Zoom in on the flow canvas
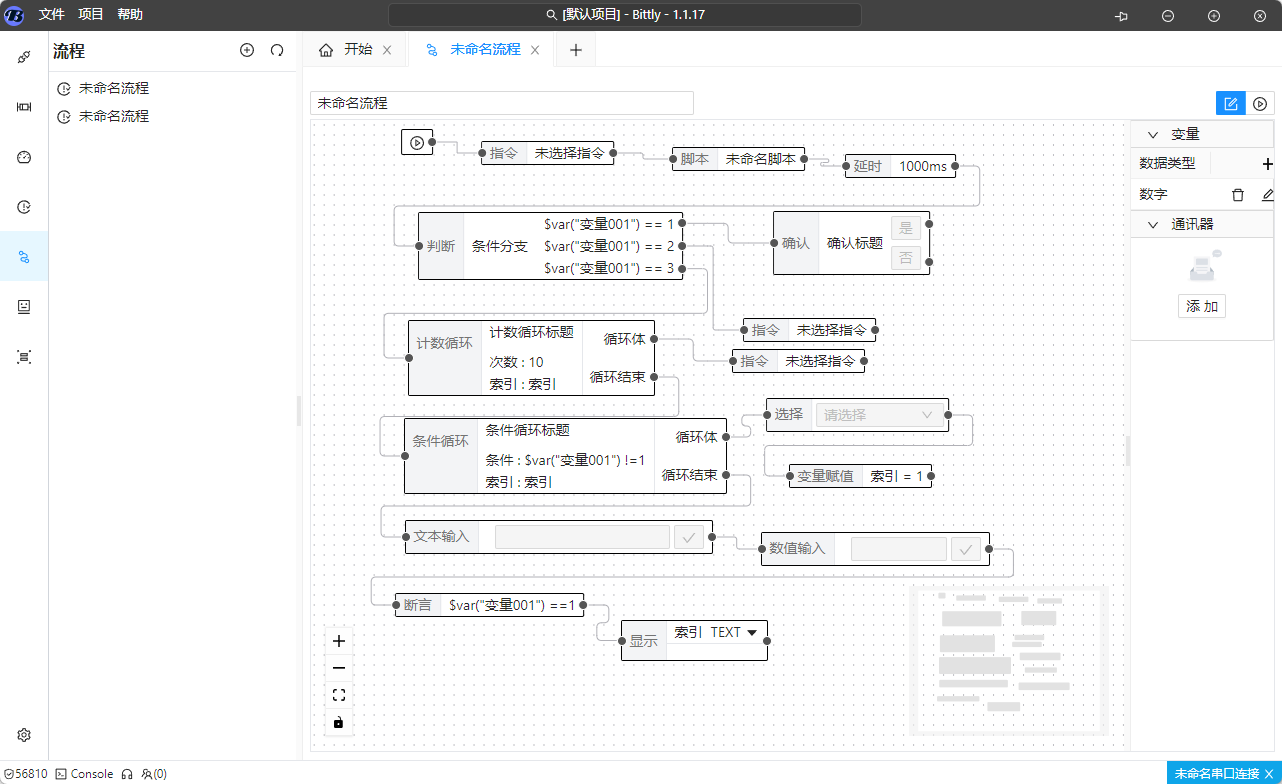 [x=338, y=641]
